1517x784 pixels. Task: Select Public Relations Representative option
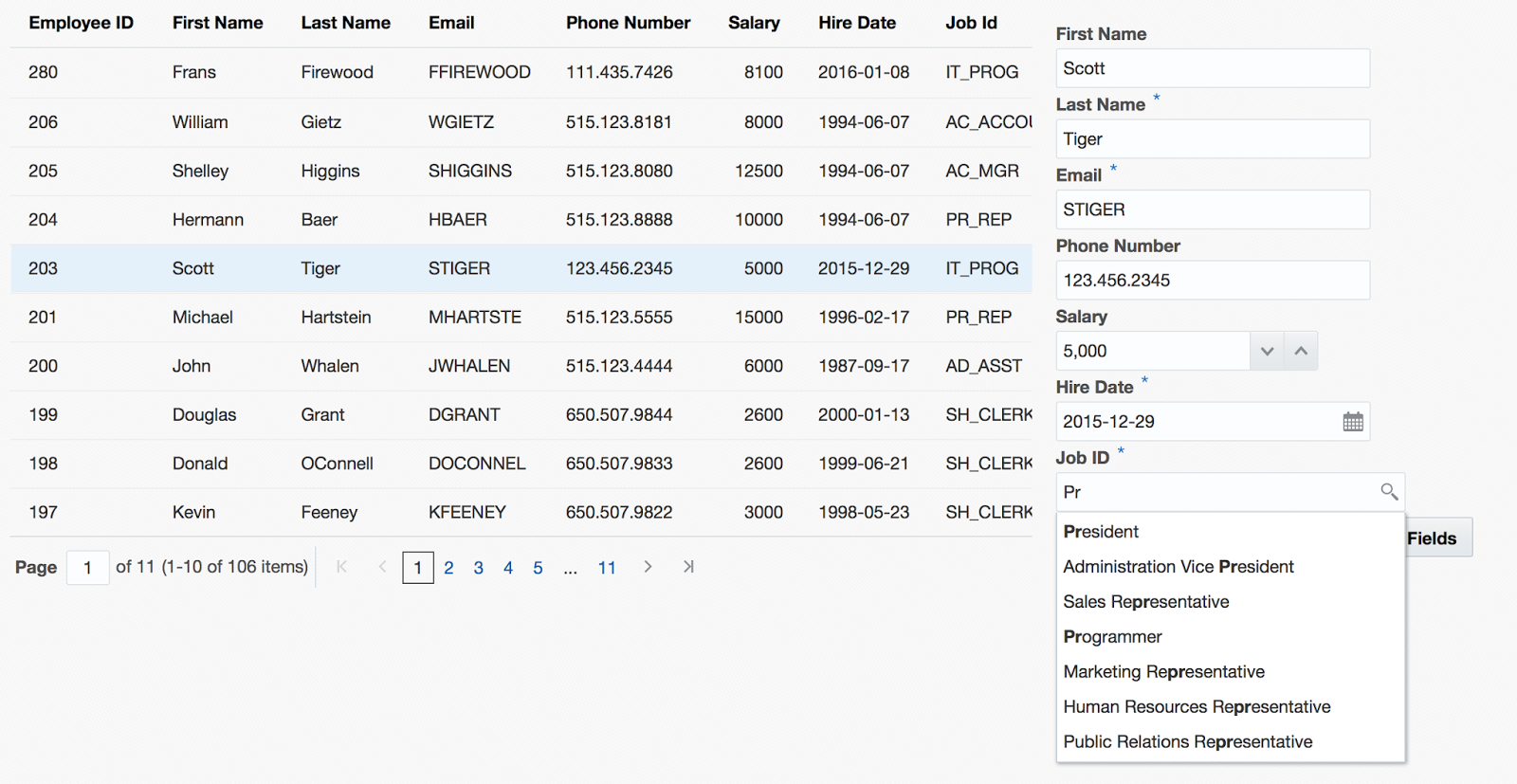1187,742
